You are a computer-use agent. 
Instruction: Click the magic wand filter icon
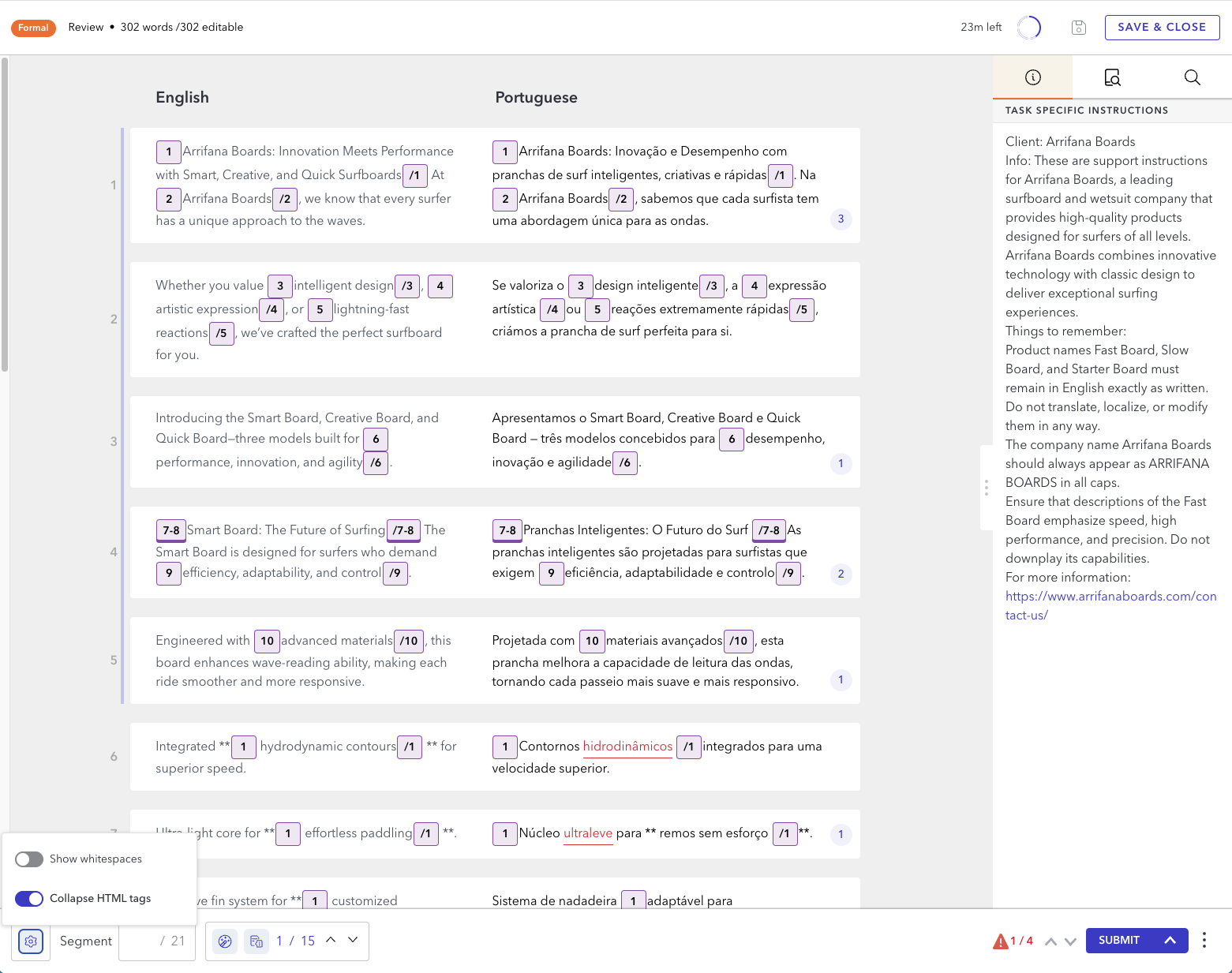point(225,941)
